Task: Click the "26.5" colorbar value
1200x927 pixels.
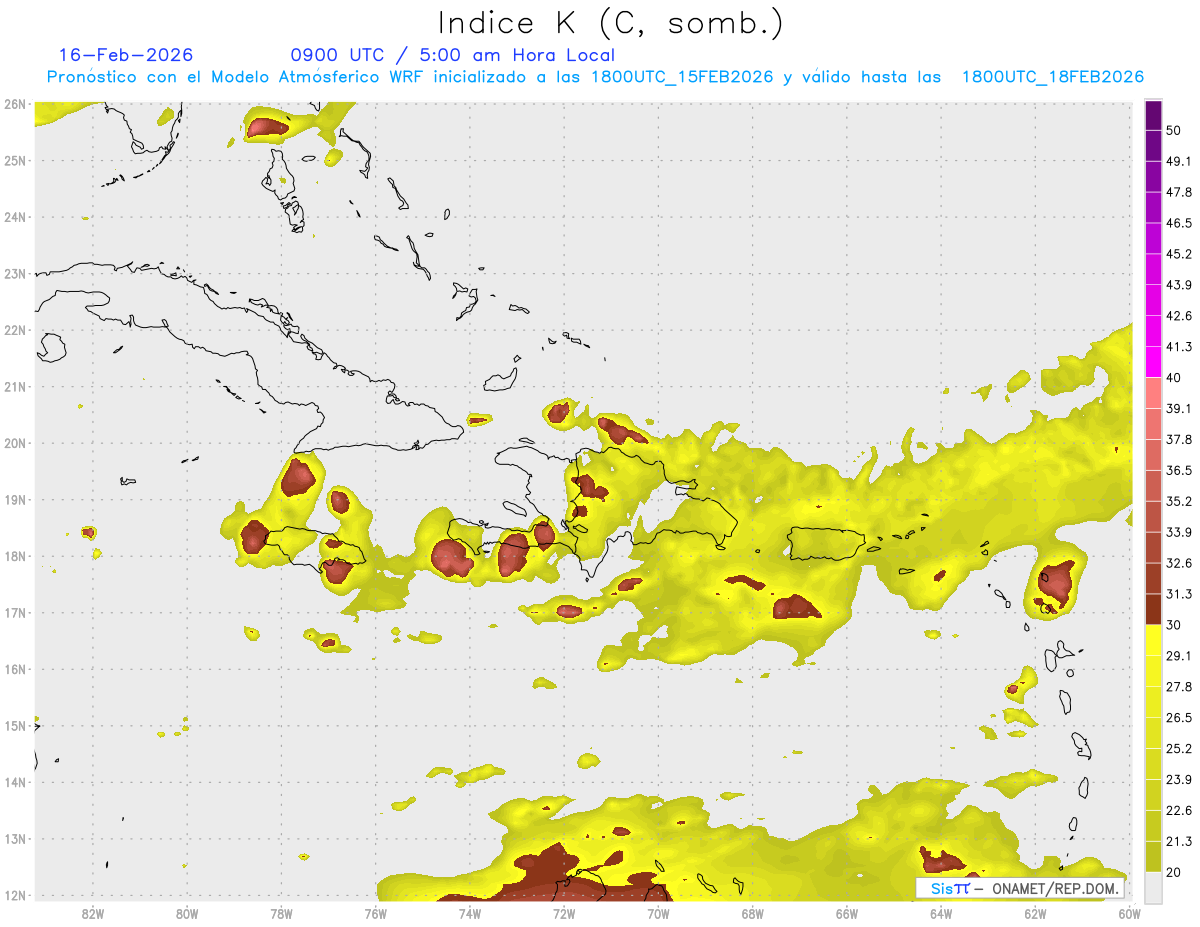Action: pyautogui.click(x=1179, y=718)
